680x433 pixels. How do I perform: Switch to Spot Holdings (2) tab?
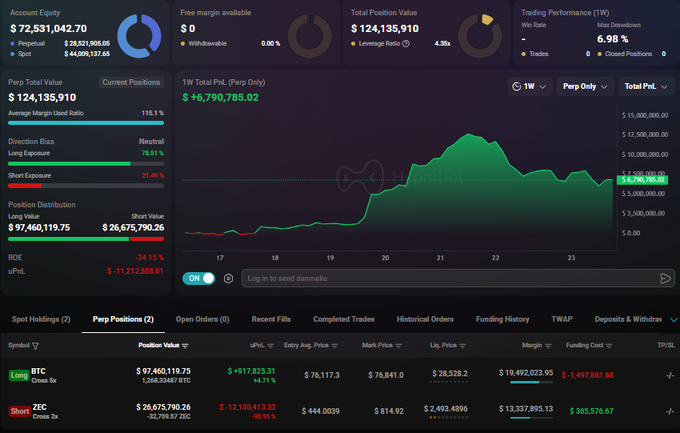pos(41,319)
